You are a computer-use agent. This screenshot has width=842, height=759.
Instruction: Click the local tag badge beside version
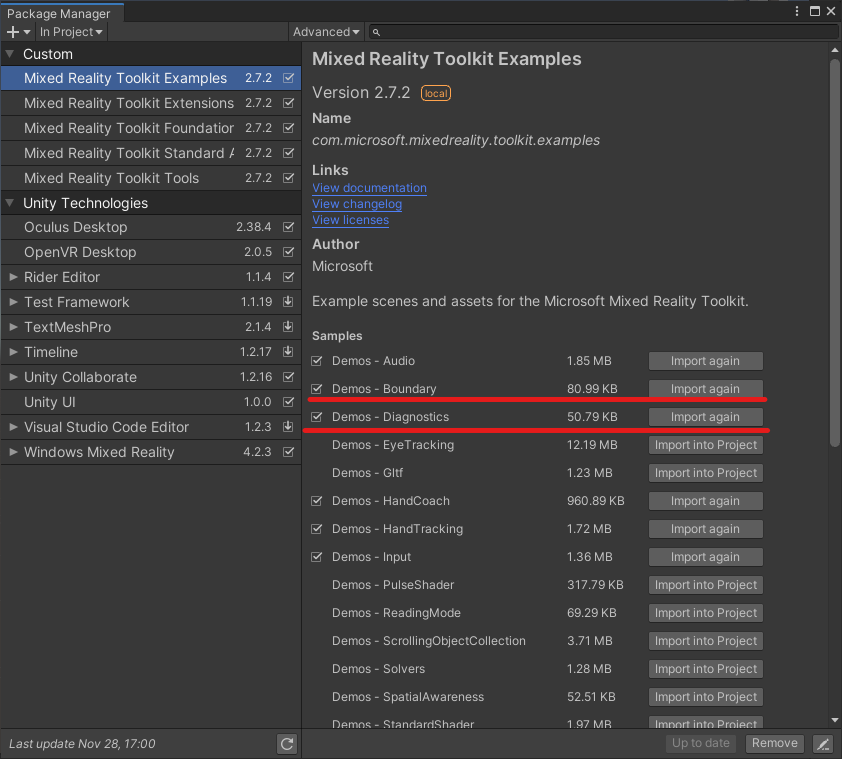point(435,93)
